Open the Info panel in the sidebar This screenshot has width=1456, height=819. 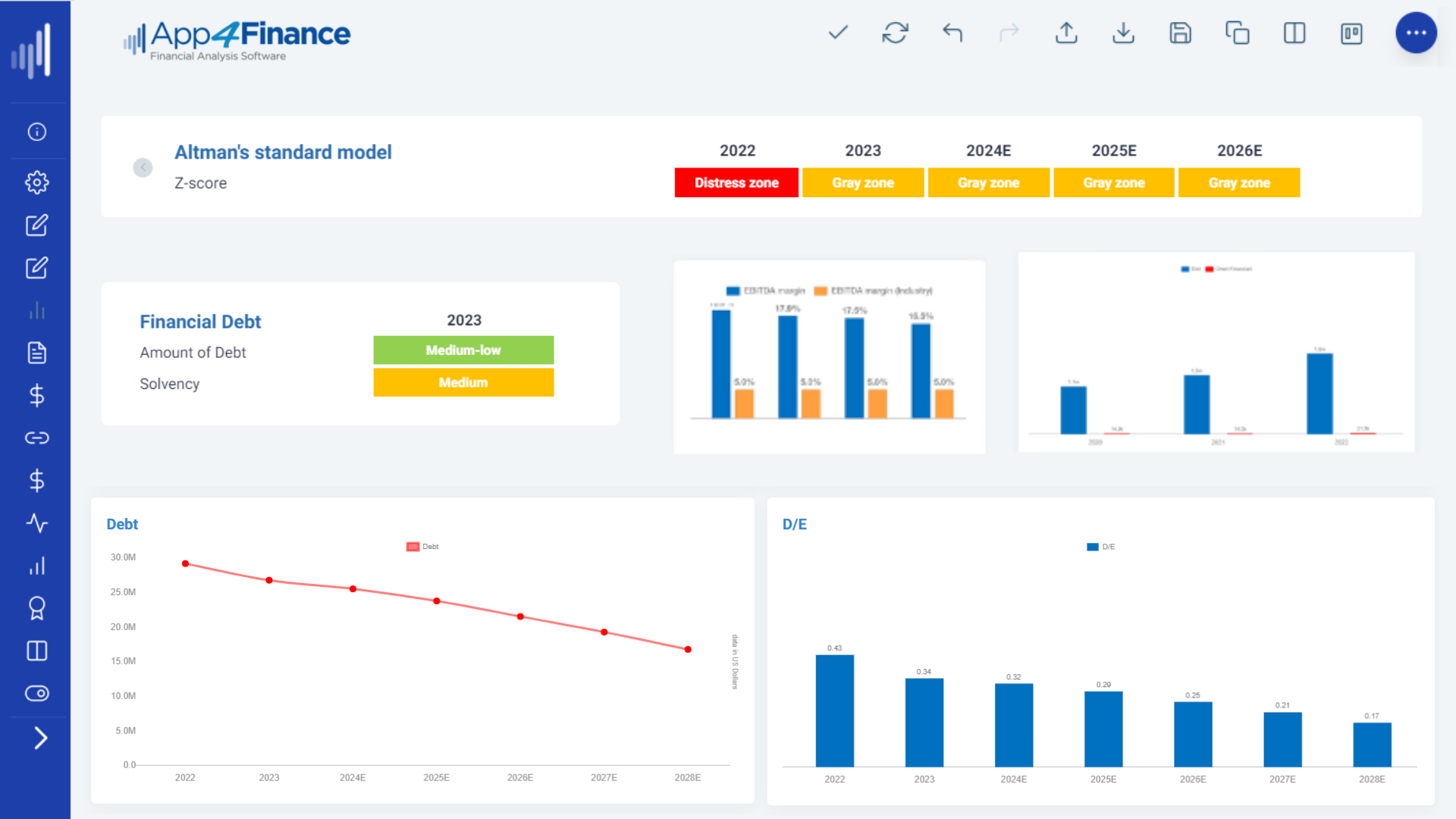[36, 132]
